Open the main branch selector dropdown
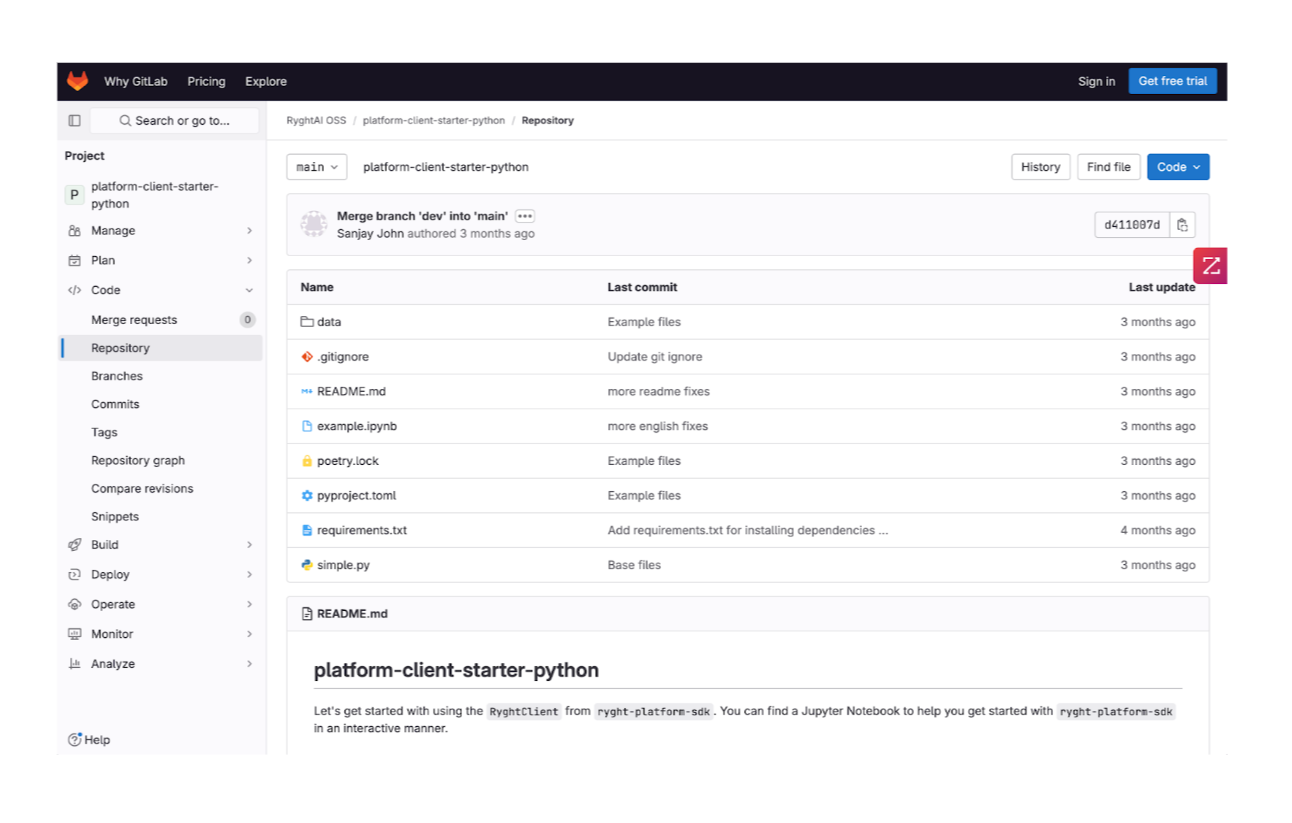Screen dimensions: 1292x823 click(316, 167)
